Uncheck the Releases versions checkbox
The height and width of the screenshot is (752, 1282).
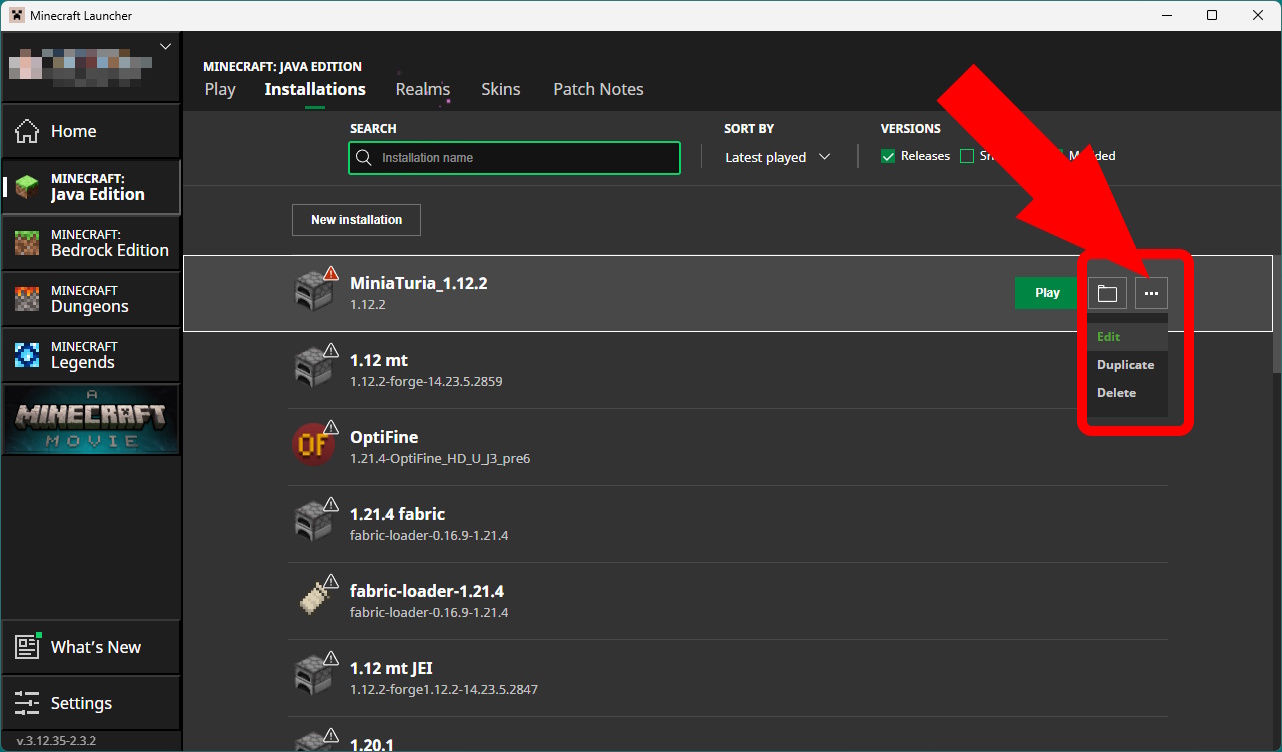pos(888,156)
